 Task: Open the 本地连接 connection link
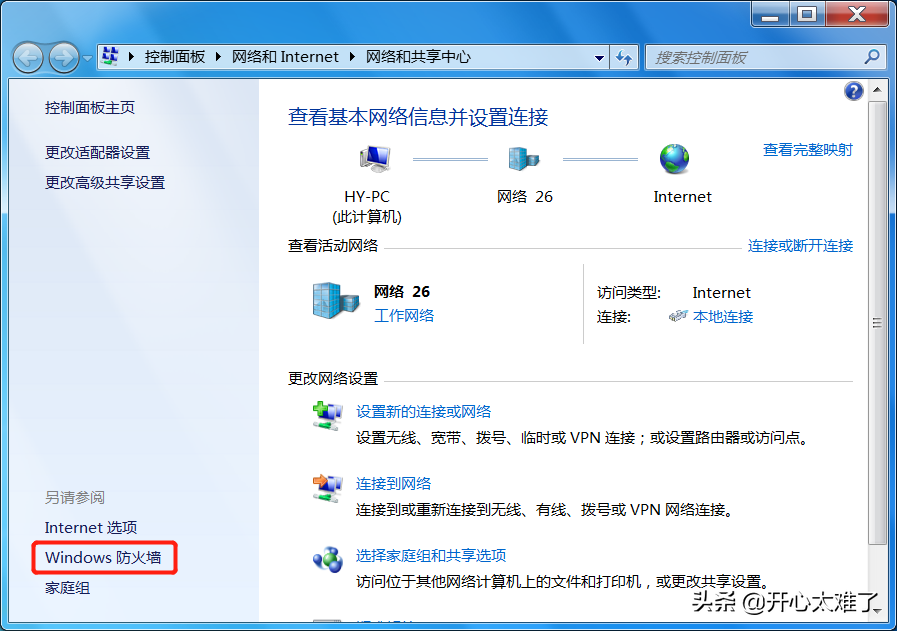pyautogui.click(x=723, y=316)
